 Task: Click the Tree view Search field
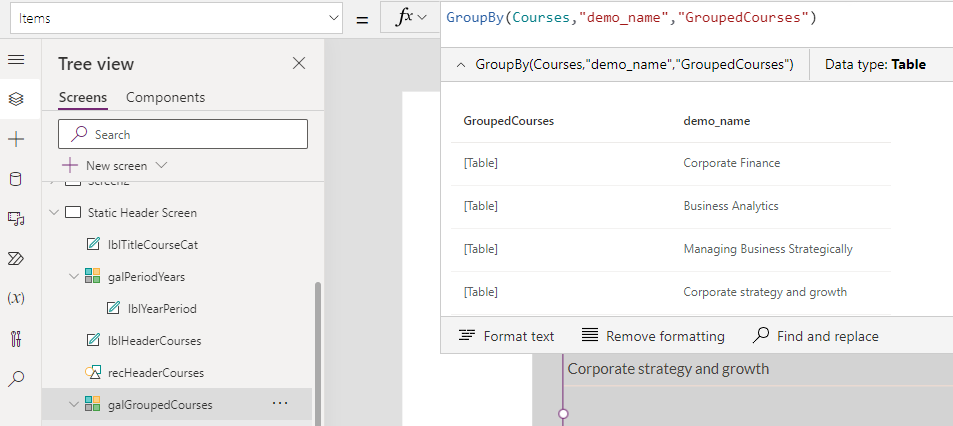183,134
